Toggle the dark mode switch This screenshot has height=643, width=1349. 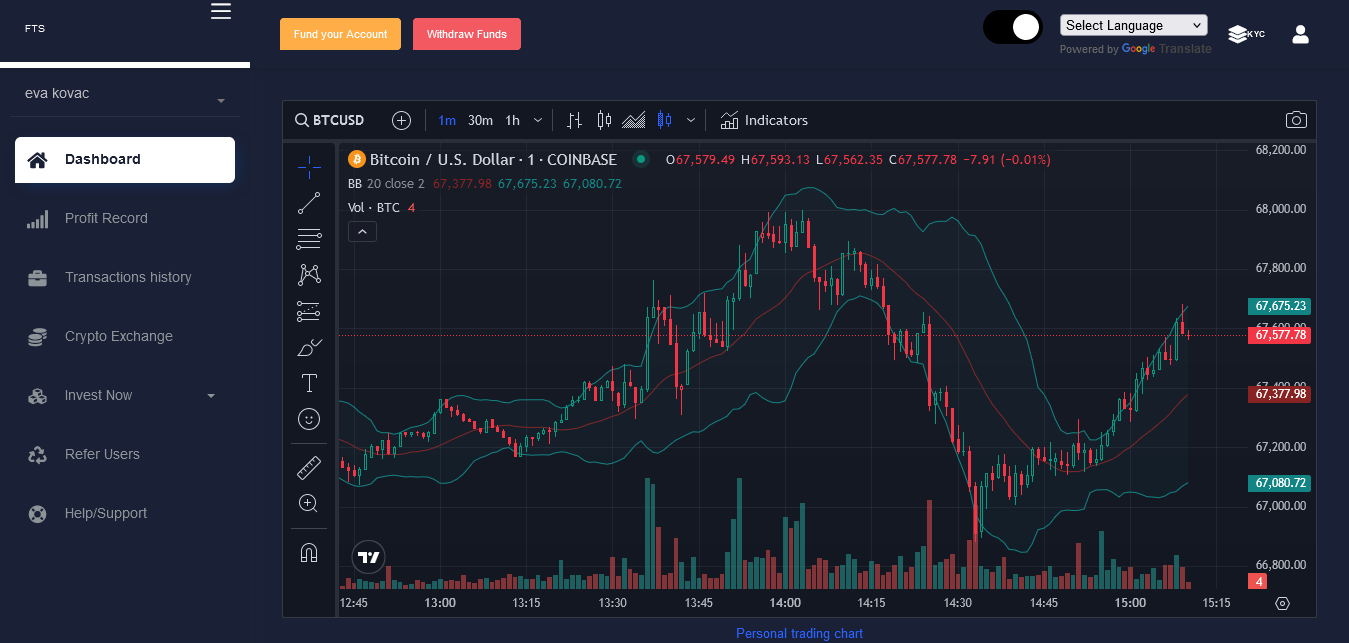coord(1013,28)
